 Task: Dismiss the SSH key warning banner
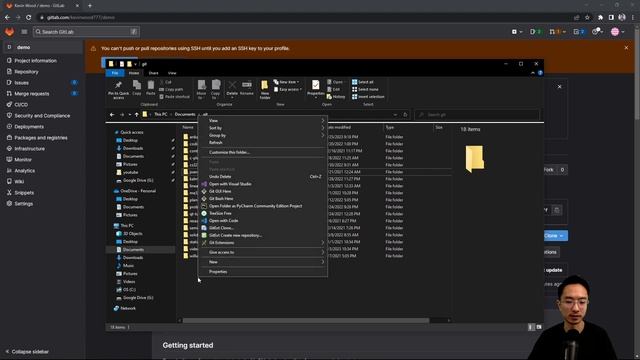tap(627, 48)
